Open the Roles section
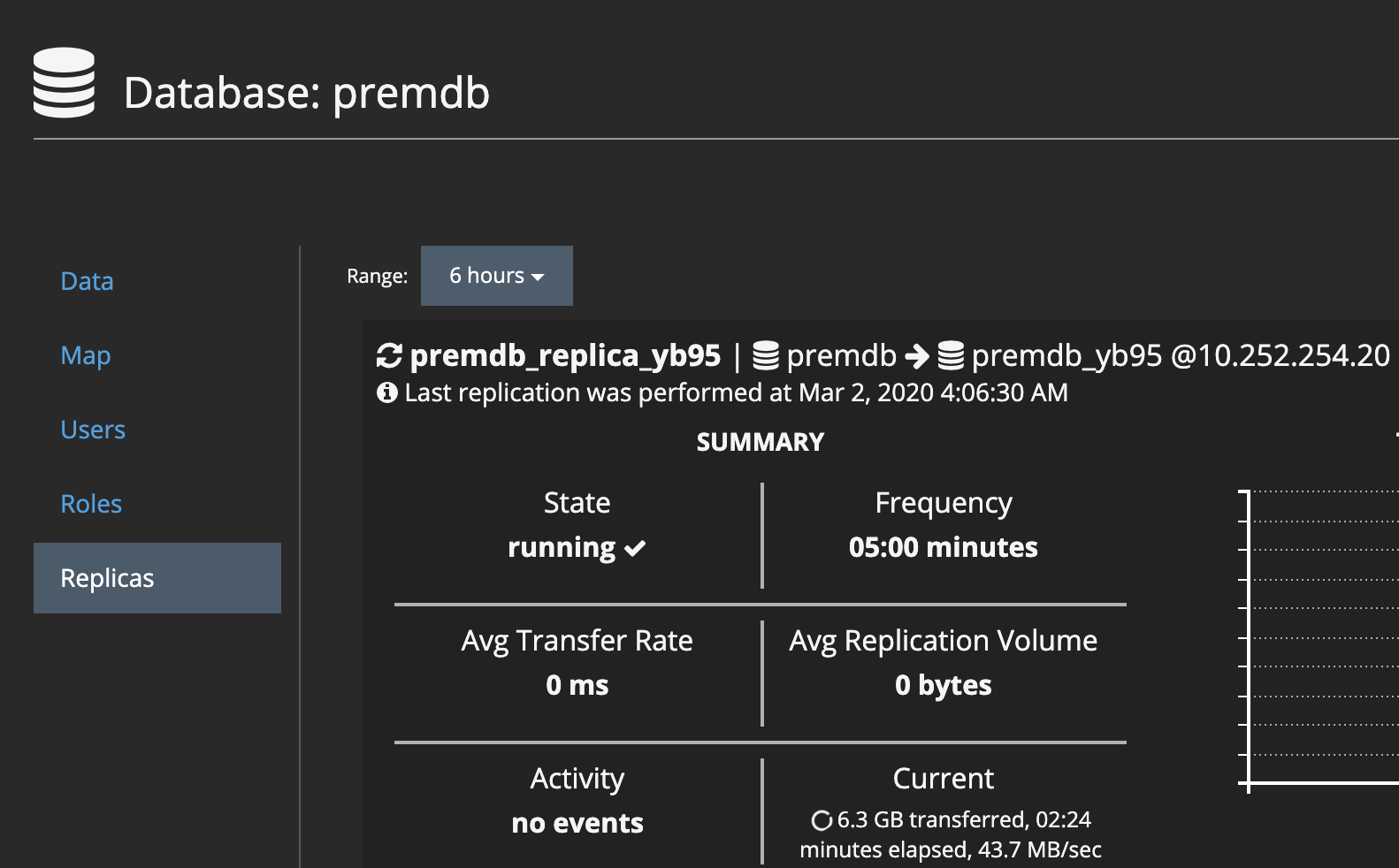1399x868 pixels. [x=91, y=504]
